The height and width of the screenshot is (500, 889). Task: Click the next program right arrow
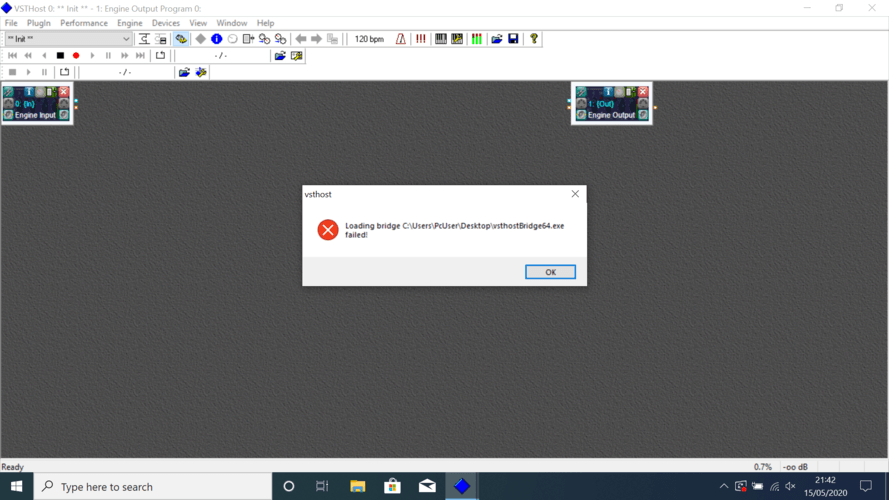(x=316, y=39)
